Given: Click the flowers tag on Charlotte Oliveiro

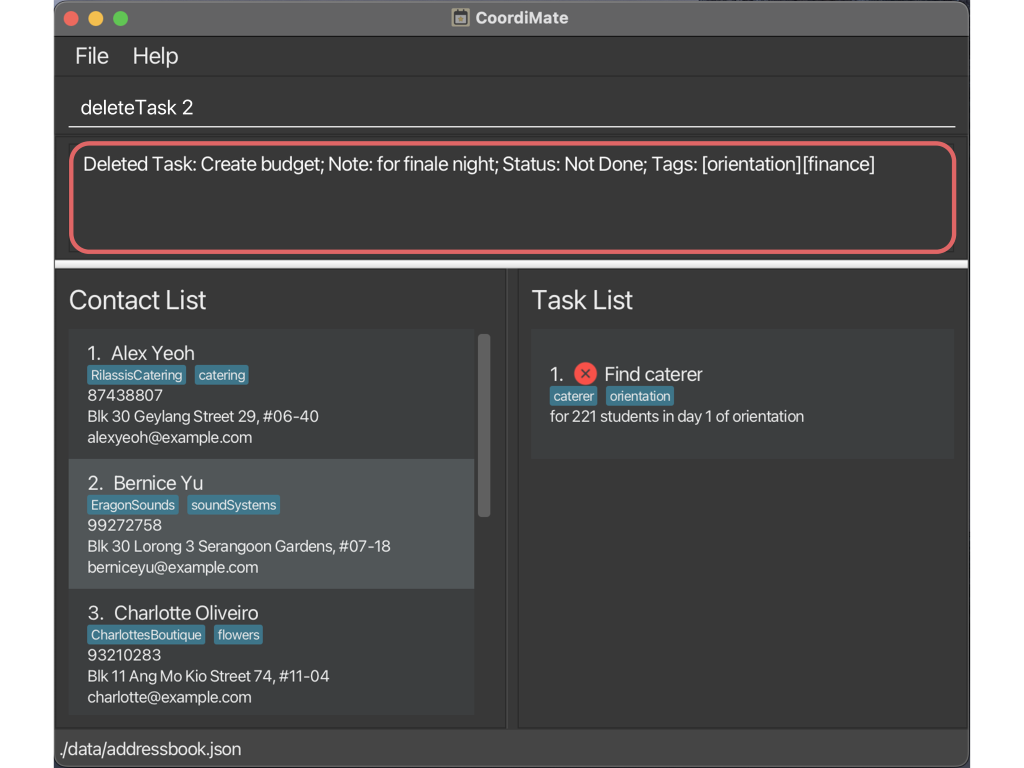Looking at the screenshot, I should point(238,635).
